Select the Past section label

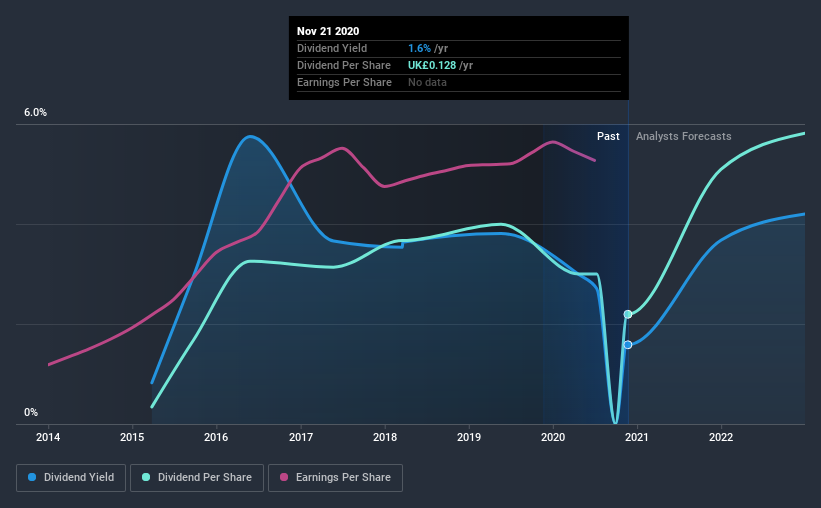608,136
